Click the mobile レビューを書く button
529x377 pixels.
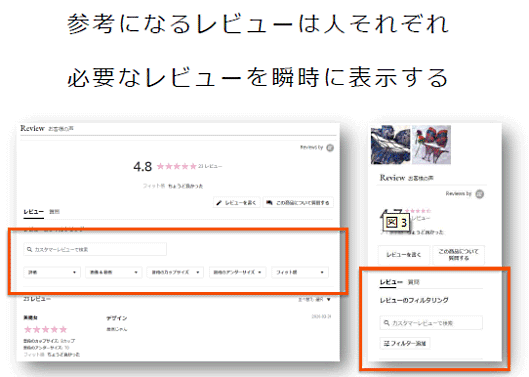pos(404,255)
